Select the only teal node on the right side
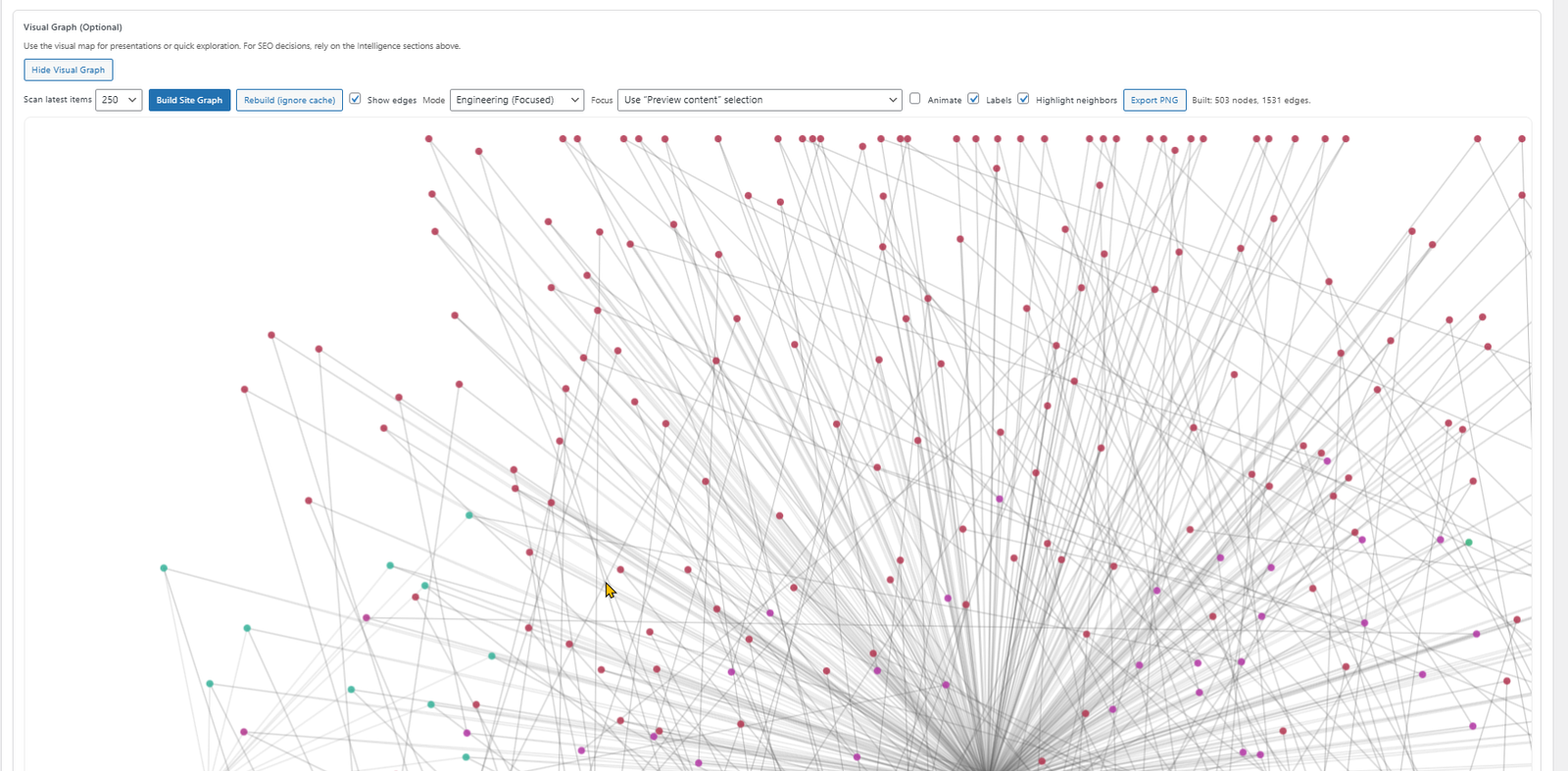This screenshot has width=1568, height=771. point(1468,543)
